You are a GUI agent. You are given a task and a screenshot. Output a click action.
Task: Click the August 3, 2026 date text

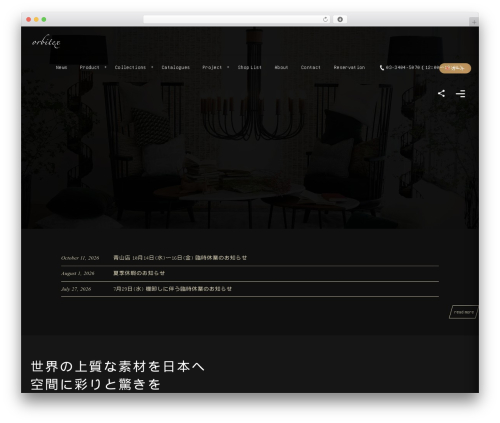tap(78, 273)
